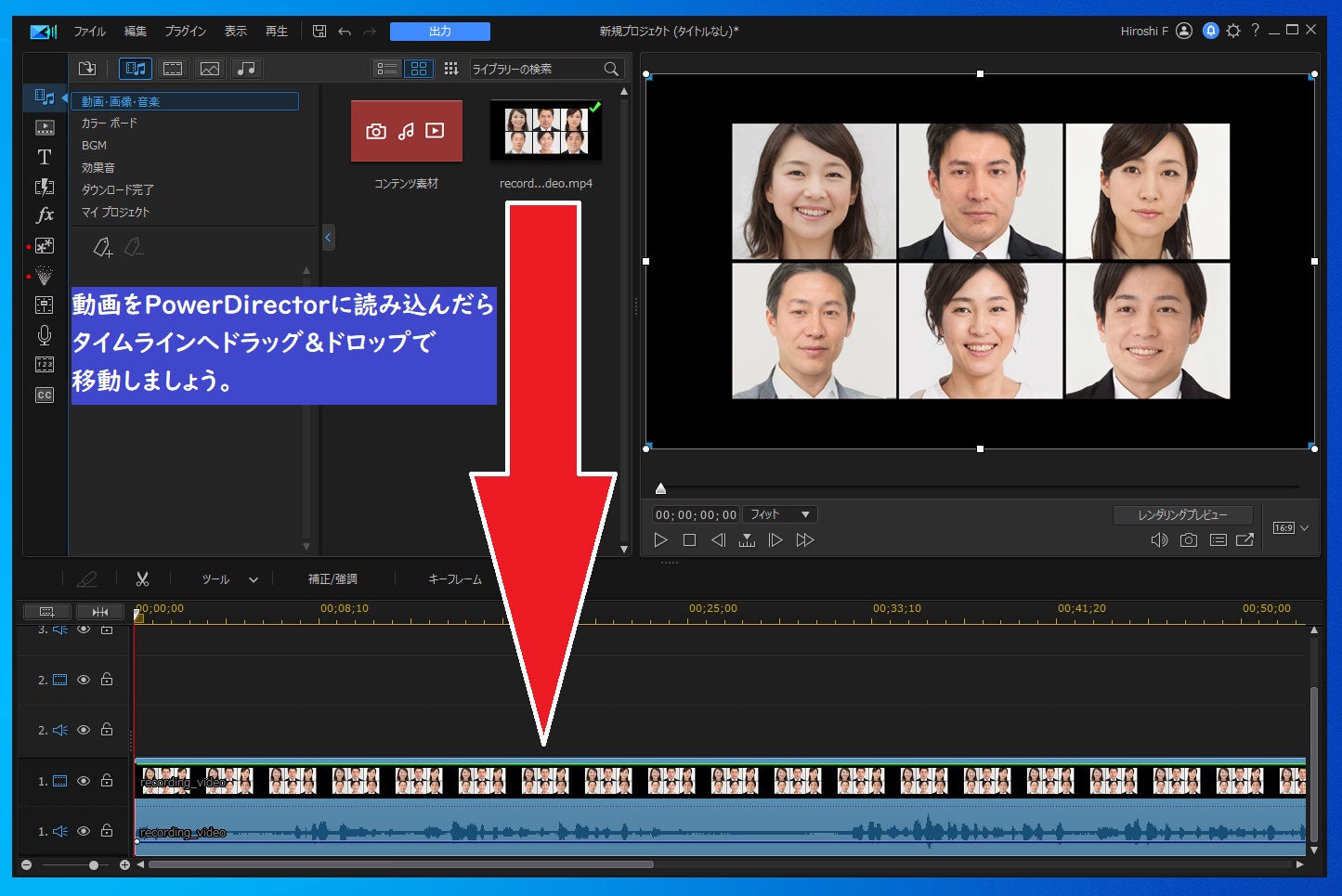Click the 出力 button
1342x896 pixels.
pos(439,31)
